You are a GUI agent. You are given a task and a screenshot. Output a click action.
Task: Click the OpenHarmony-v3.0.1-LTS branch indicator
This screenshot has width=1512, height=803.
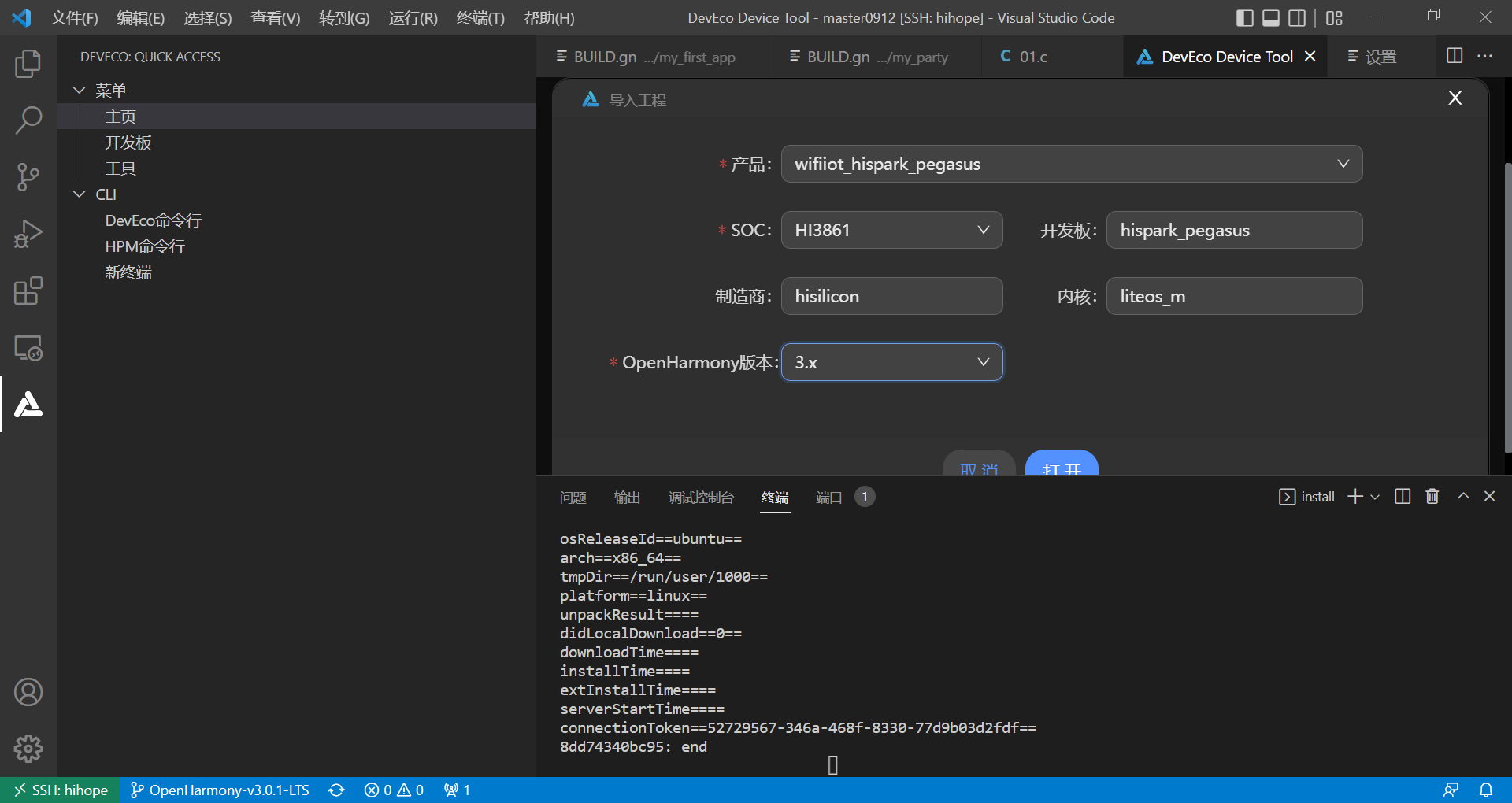click(x=220, y=790)
